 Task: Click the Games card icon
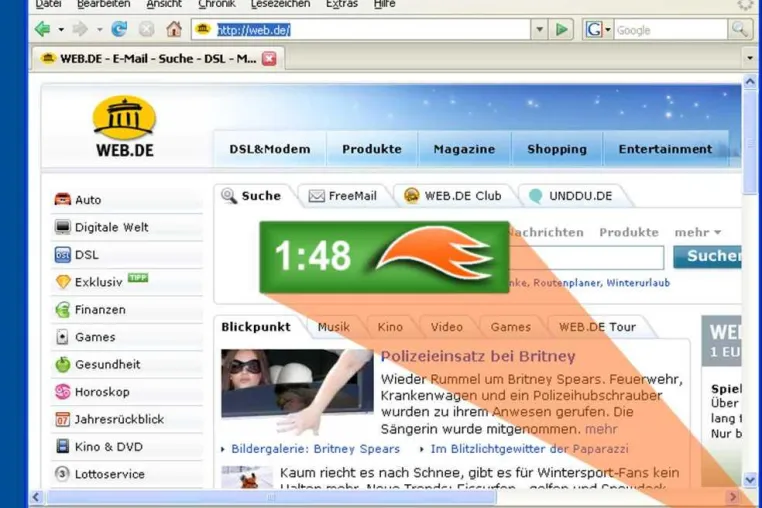tap(62, 337)
